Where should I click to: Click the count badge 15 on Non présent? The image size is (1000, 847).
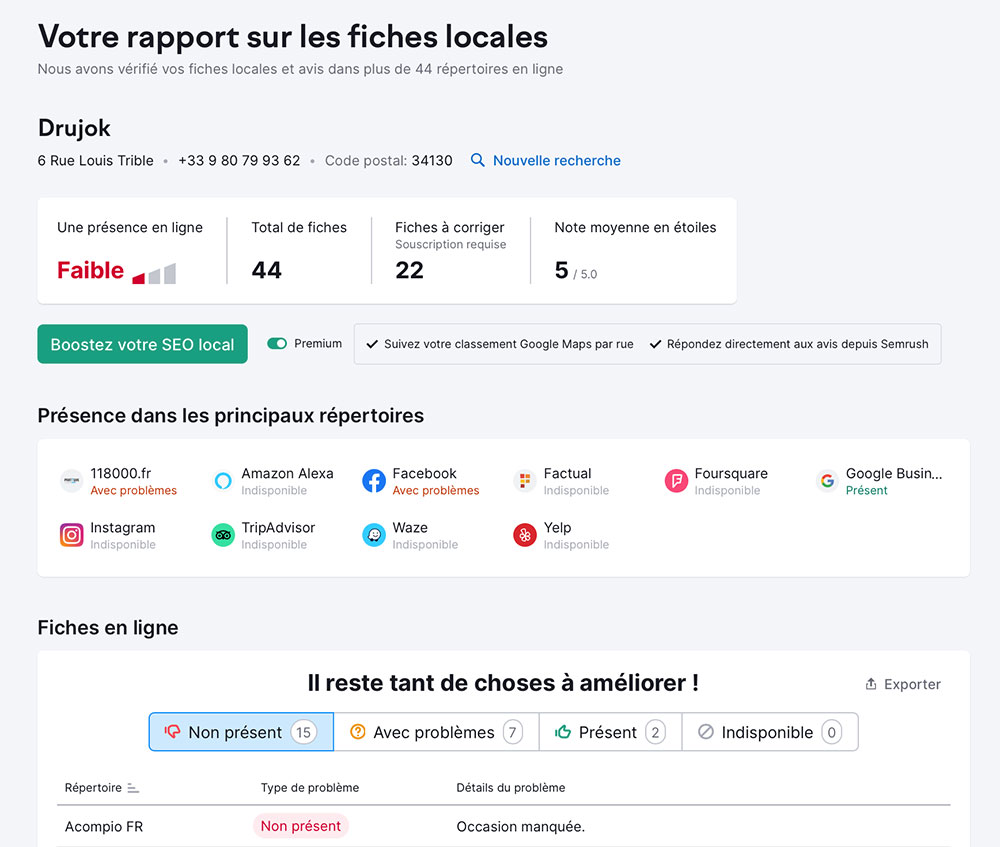(304, 732)
